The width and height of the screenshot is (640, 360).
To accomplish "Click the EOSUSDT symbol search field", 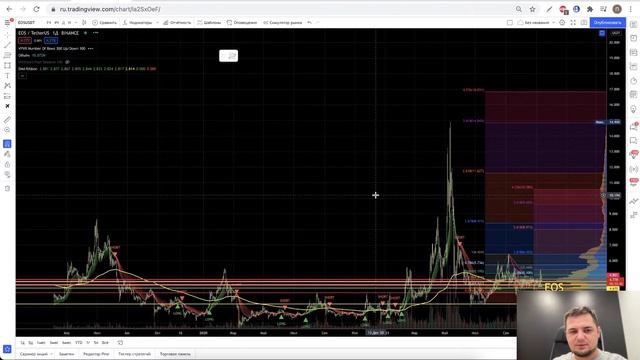I will pos(27,22).
